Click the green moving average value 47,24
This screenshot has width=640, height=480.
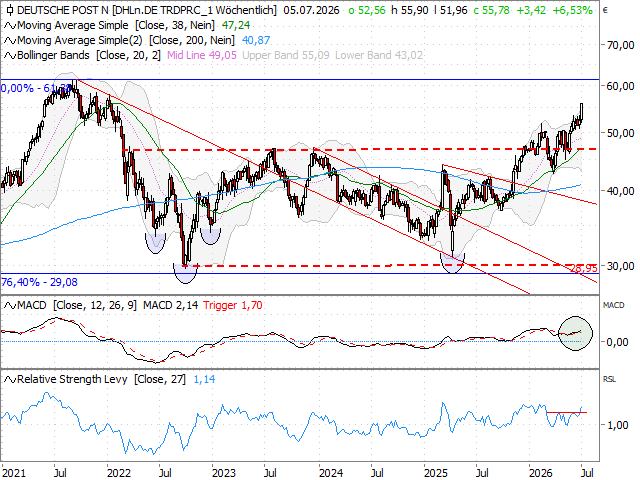tap(236, 25)
